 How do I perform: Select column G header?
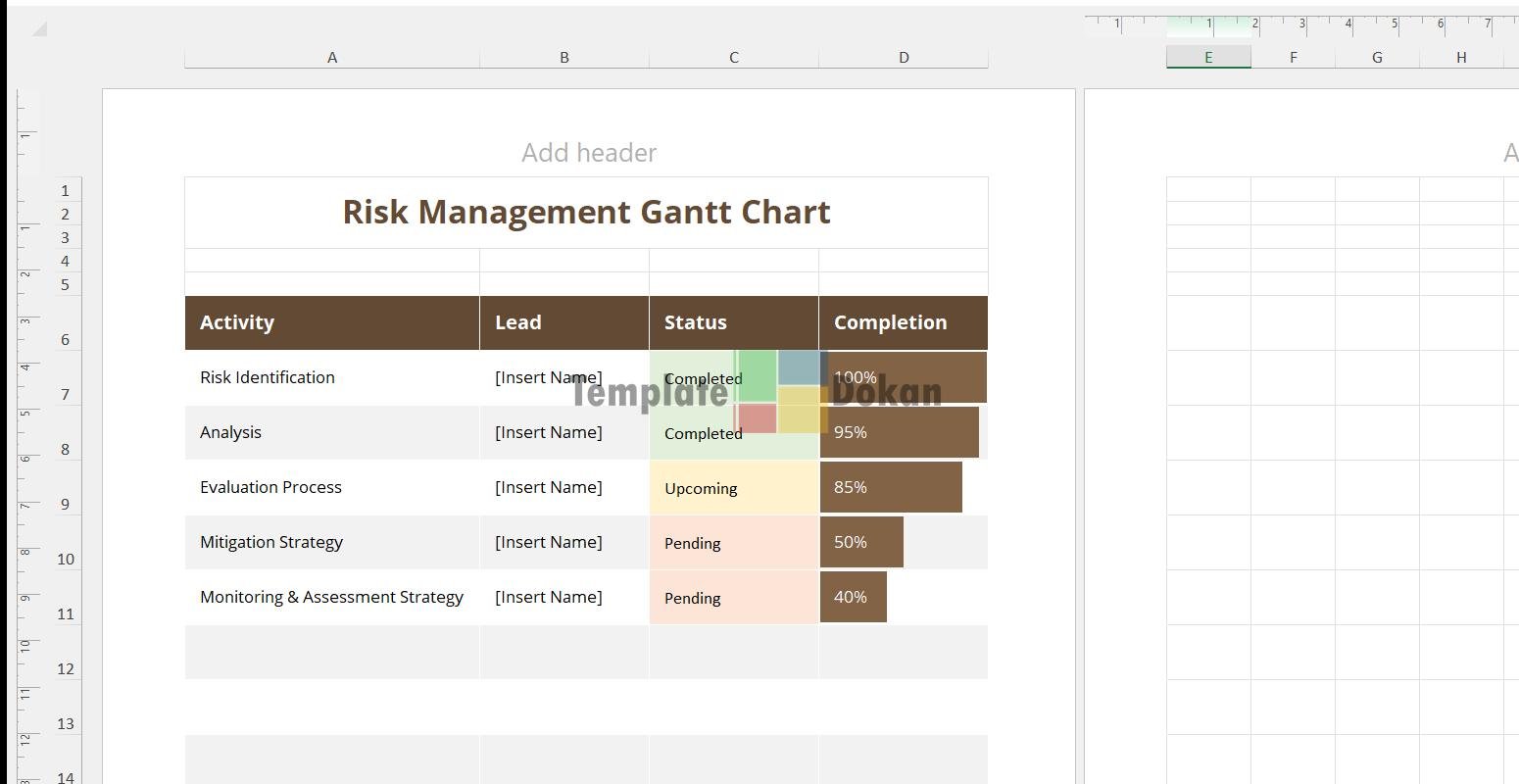[1377, 58]
